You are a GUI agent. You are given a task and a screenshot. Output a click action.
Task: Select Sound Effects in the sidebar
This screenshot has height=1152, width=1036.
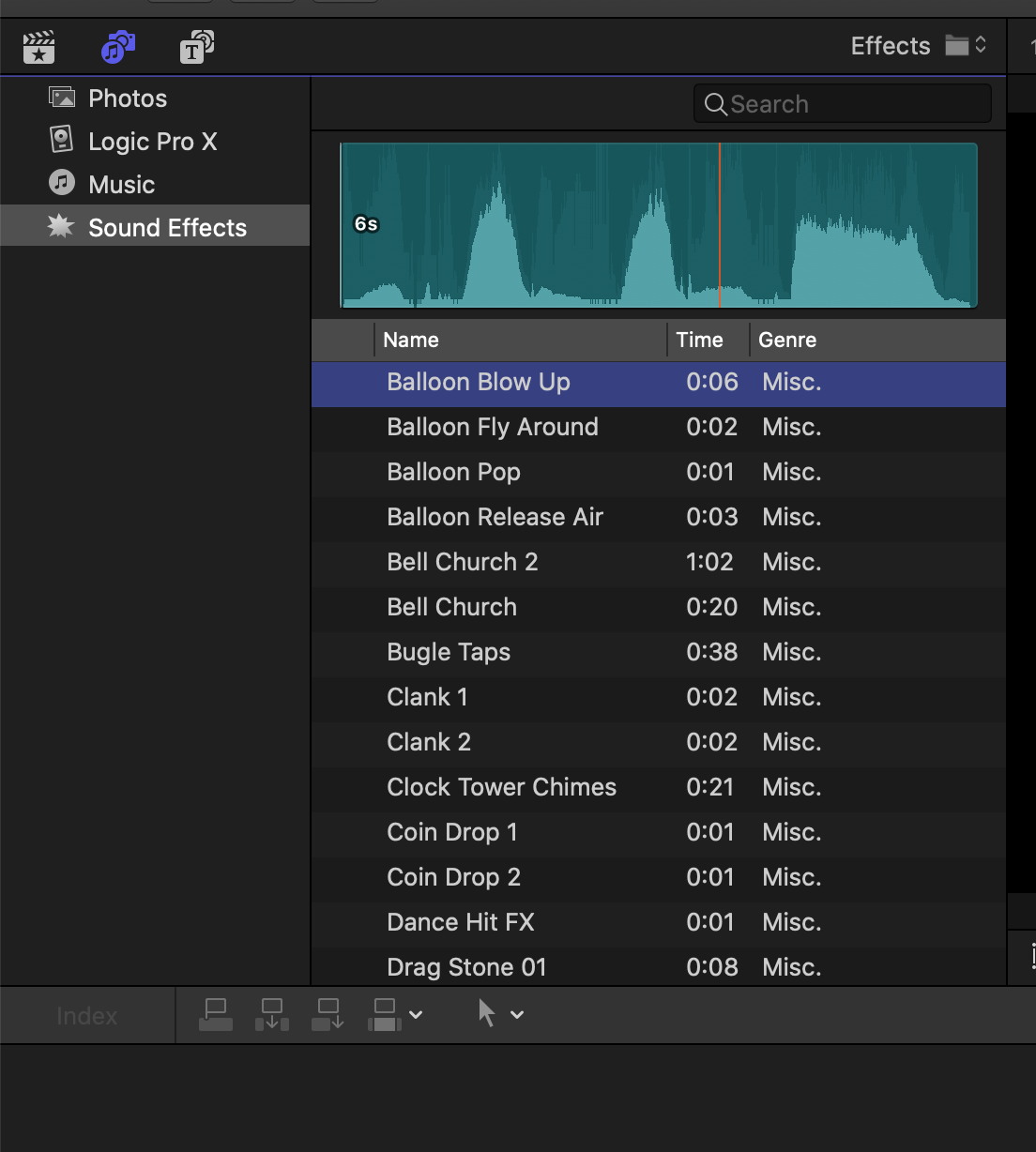click(x=155, y=226)
